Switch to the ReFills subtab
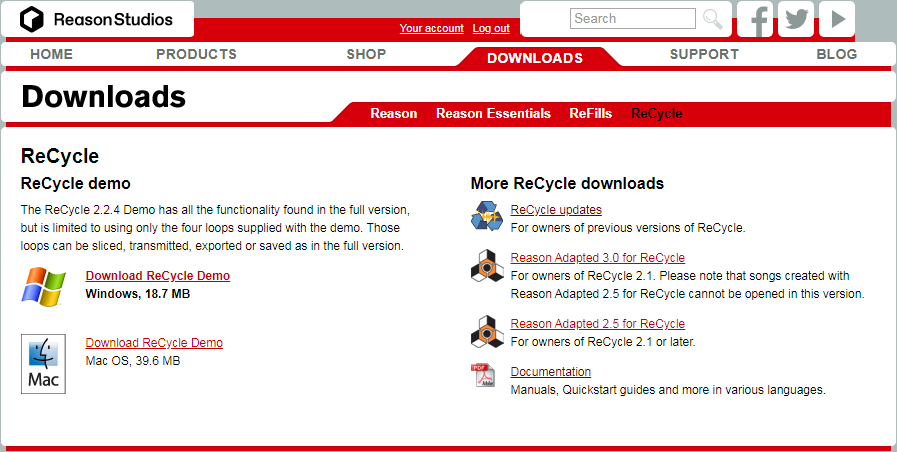Image resolution: width=897 pixels, height=452 pixels. click(590, 113)
